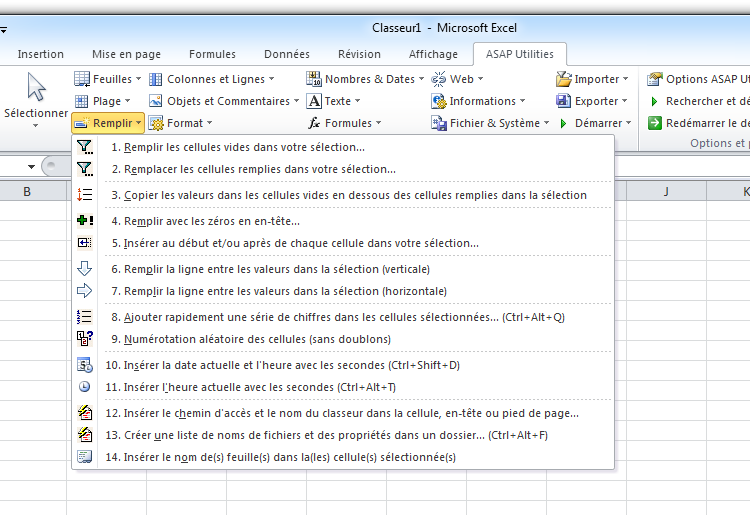Click the Formules fx icon
The image size is (750, 515).
314,123
